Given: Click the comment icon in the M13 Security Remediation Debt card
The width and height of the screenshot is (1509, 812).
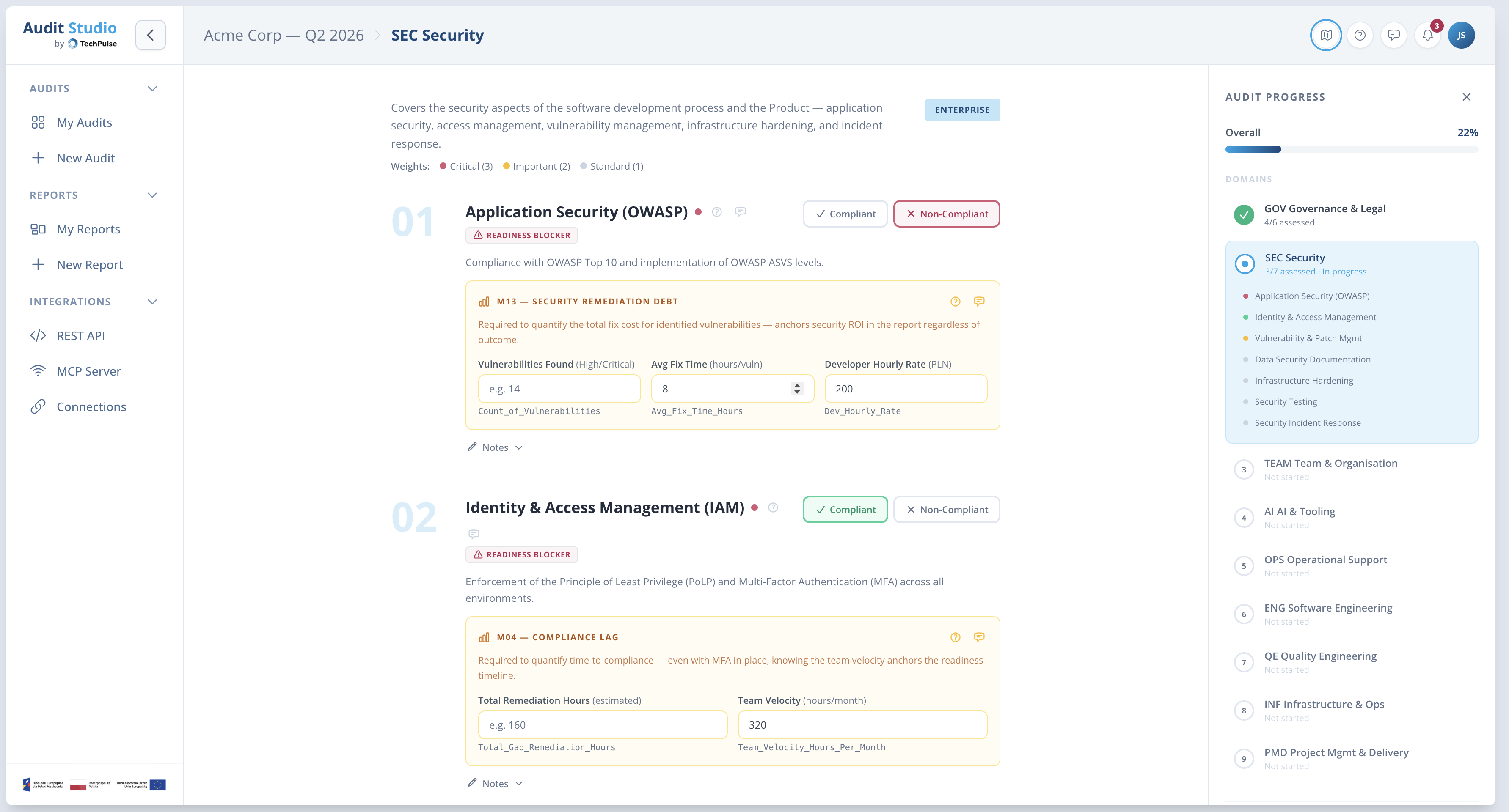Looking at the screenshot, I should (x=979, y=302).
